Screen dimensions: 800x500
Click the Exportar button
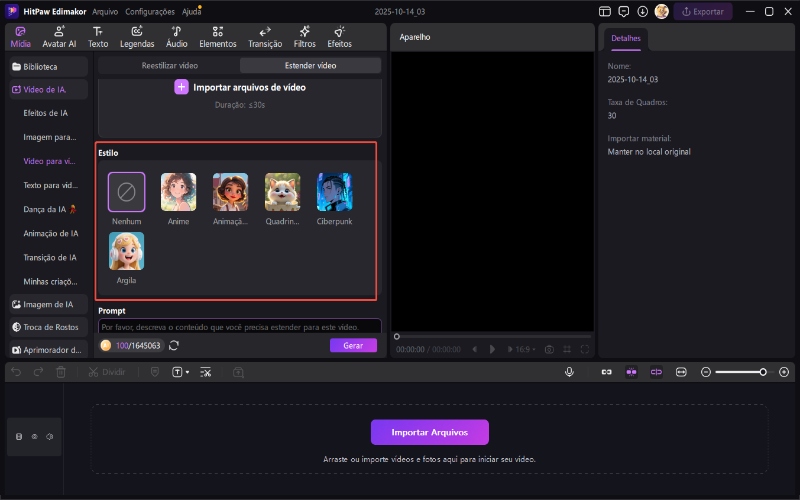pos(703,11)
